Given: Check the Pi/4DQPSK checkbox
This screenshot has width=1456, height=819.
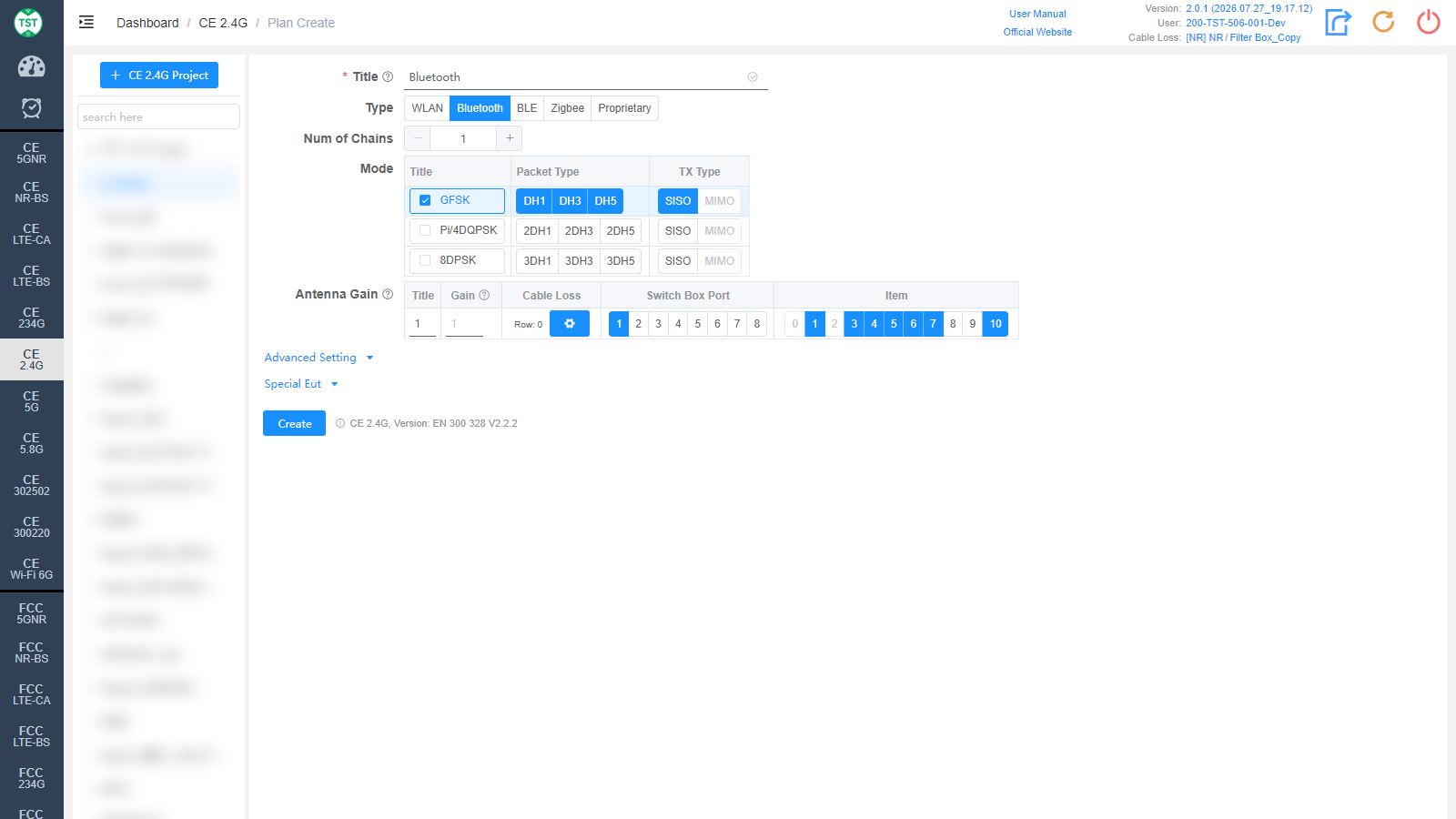Looking at the screenshot, I should [425, 230].
